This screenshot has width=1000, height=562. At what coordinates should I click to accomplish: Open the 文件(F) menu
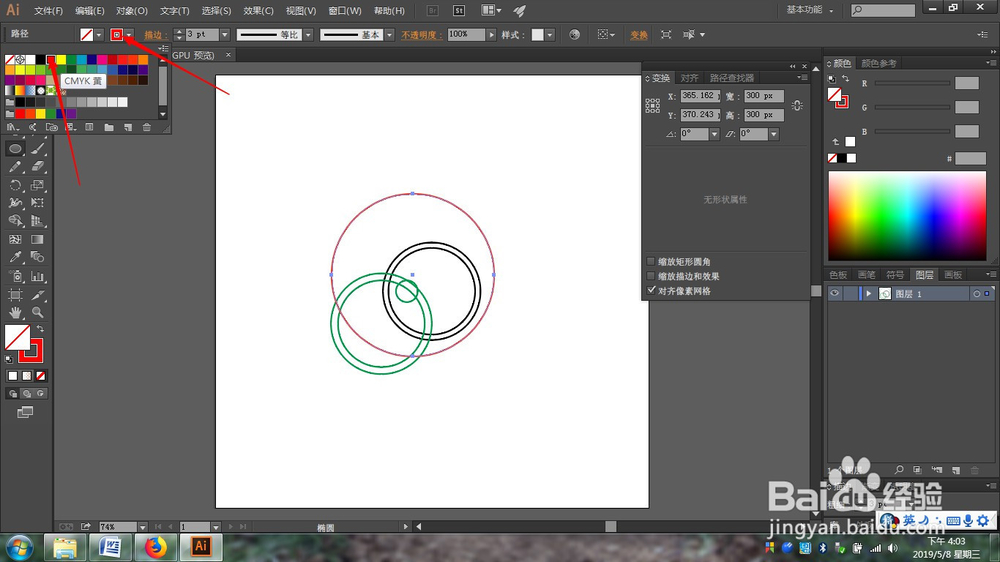pos(48,11)
